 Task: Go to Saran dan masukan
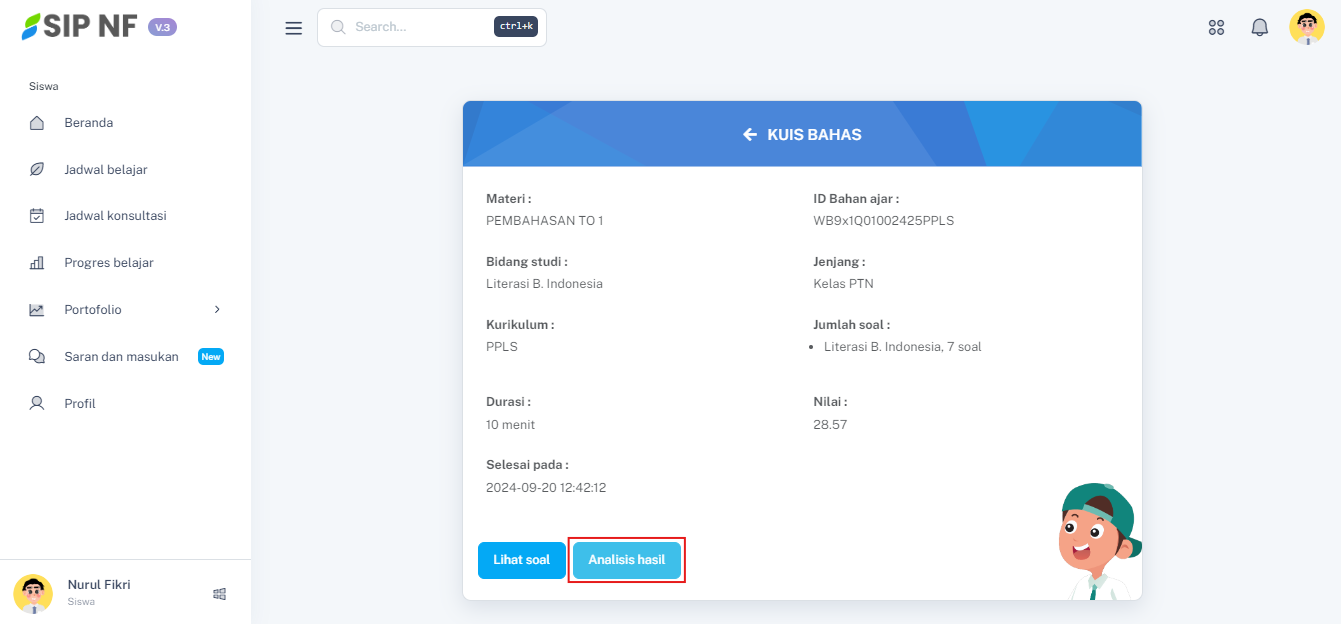click(121, 357)
